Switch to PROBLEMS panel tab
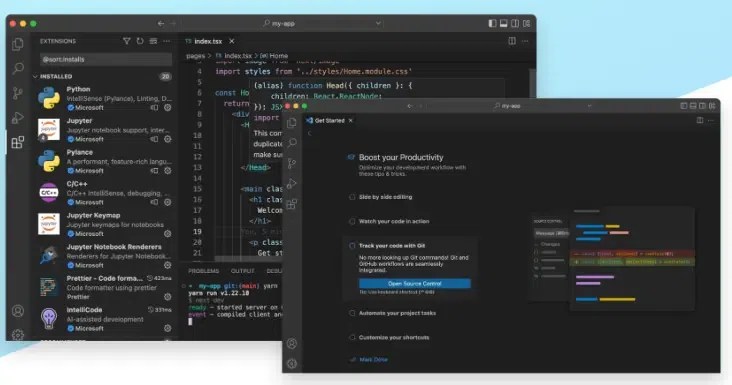 click(204, 271)
